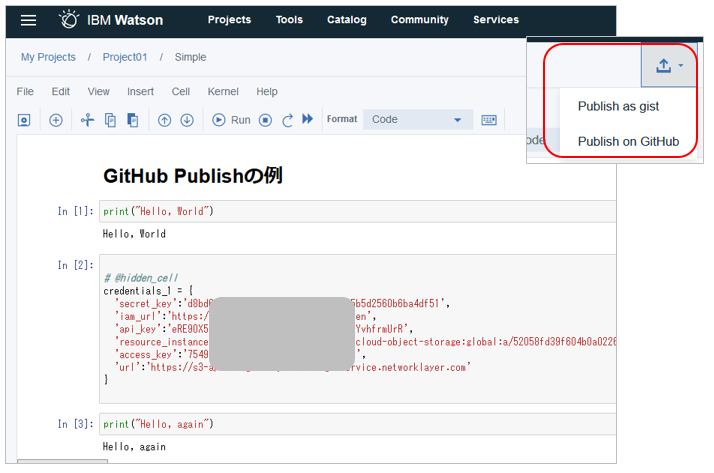714x473 pixels.
Task: Copy the selected cell
Action: pyautogui.click(x=110, y=120)
